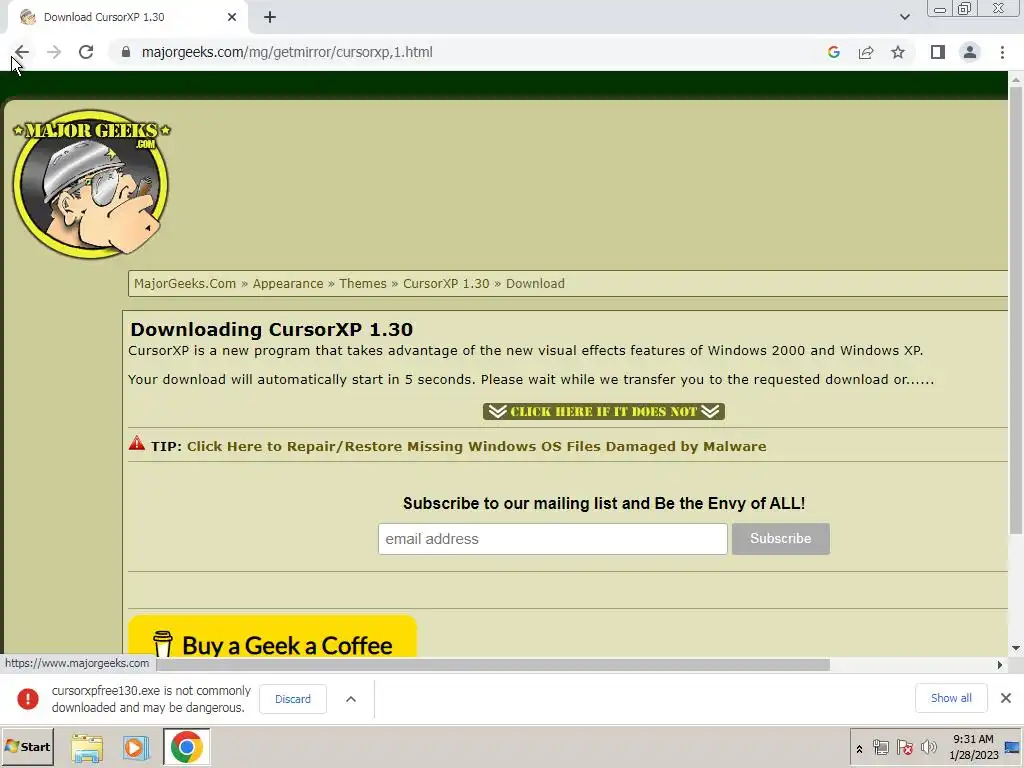Click the padlock site info icon
This screenshot has height=768, width=1024.
[x=126, y=52]
